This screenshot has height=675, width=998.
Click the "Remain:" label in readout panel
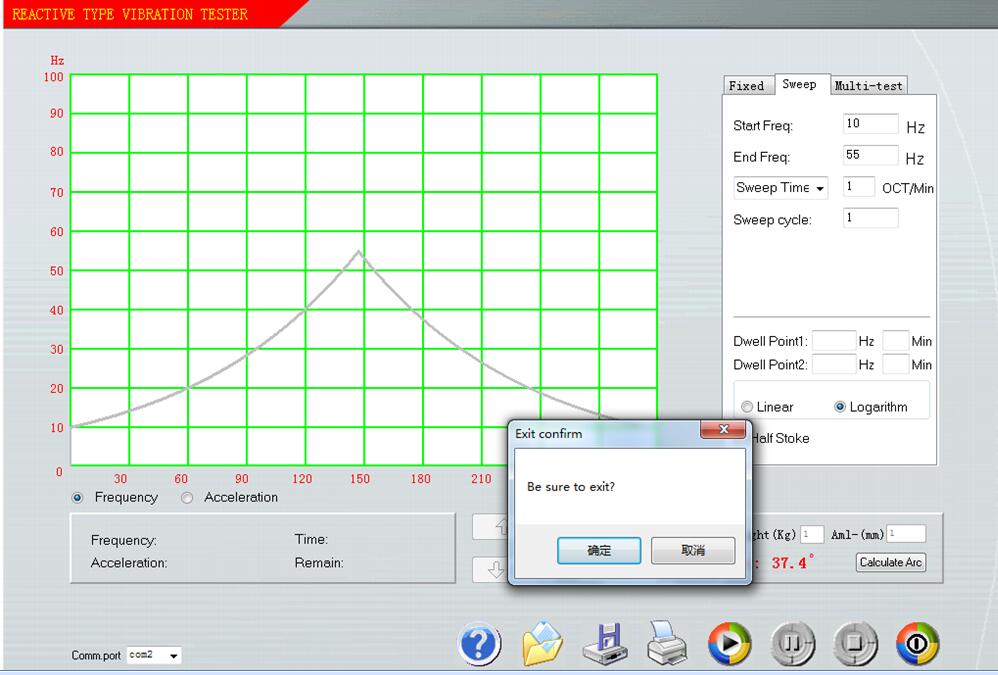pyautogui.click(x=319, y=563)
